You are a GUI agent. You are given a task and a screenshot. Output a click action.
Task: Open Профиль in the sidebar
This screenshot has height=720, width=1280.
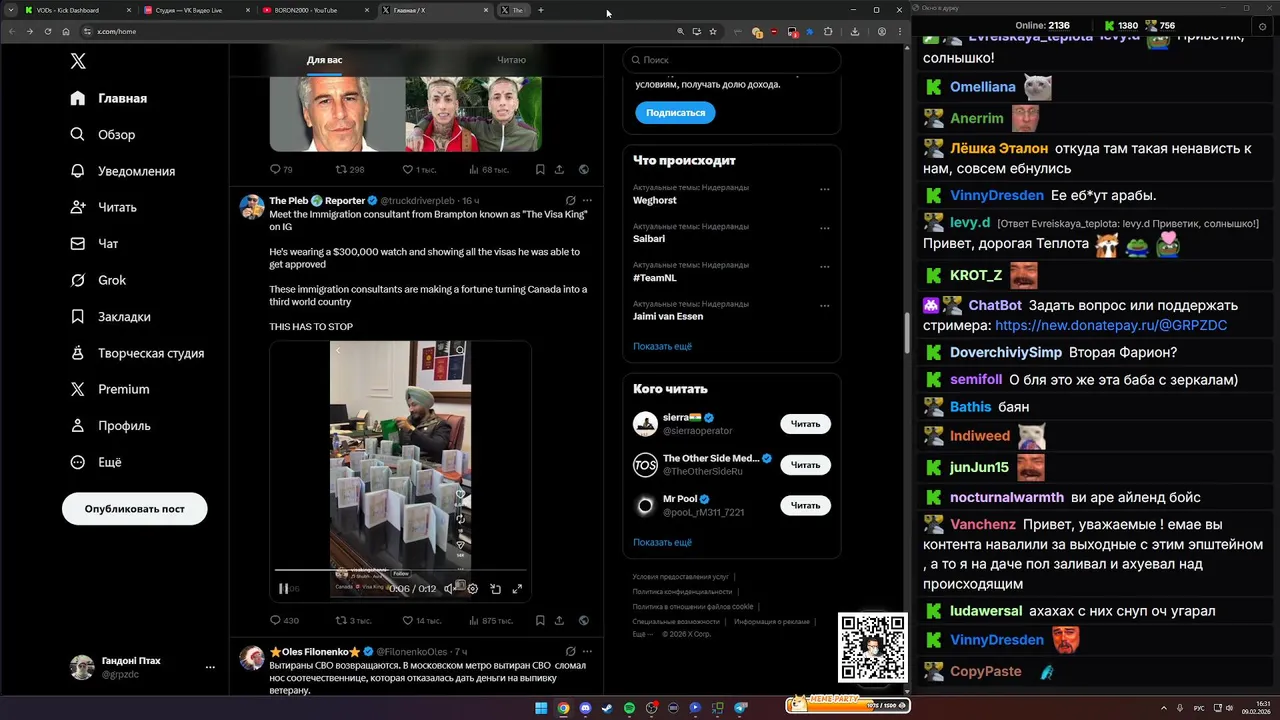click(x=111, y=425)
